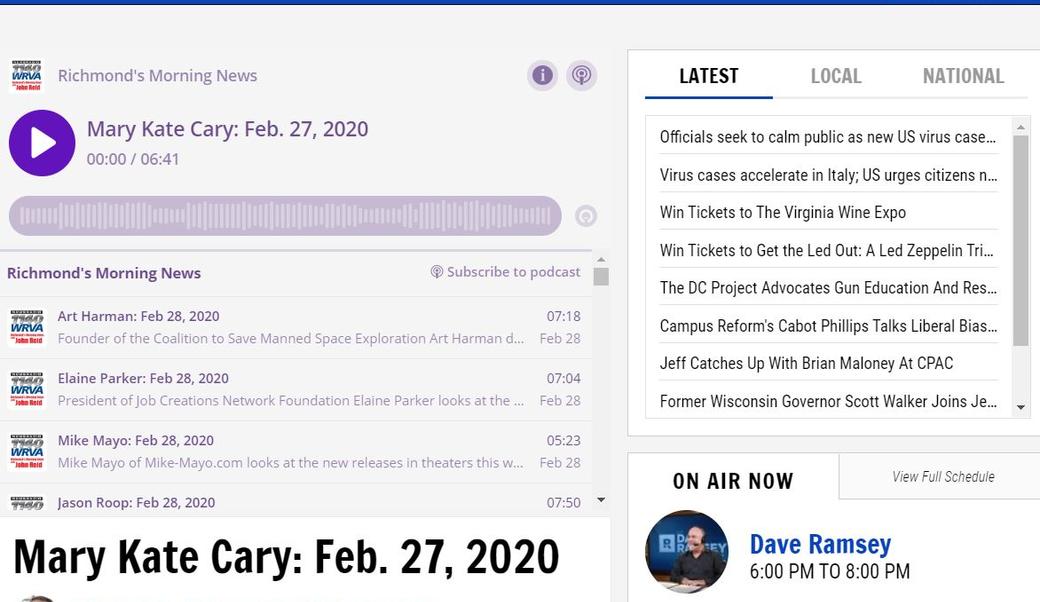Open View Full Schedule

pos(942,477)
